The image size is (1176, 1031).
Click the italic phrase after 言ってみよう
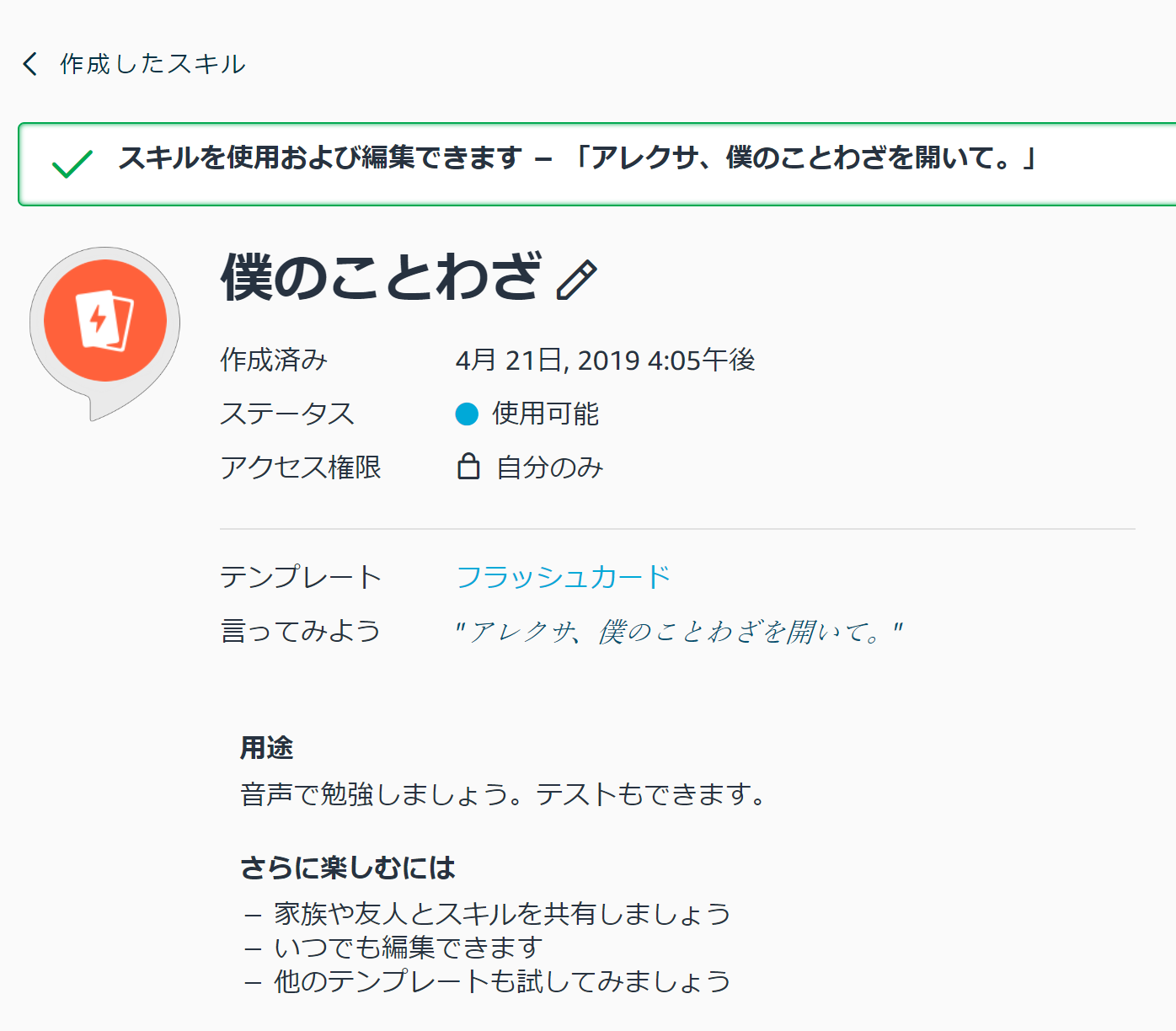(679, 631)
